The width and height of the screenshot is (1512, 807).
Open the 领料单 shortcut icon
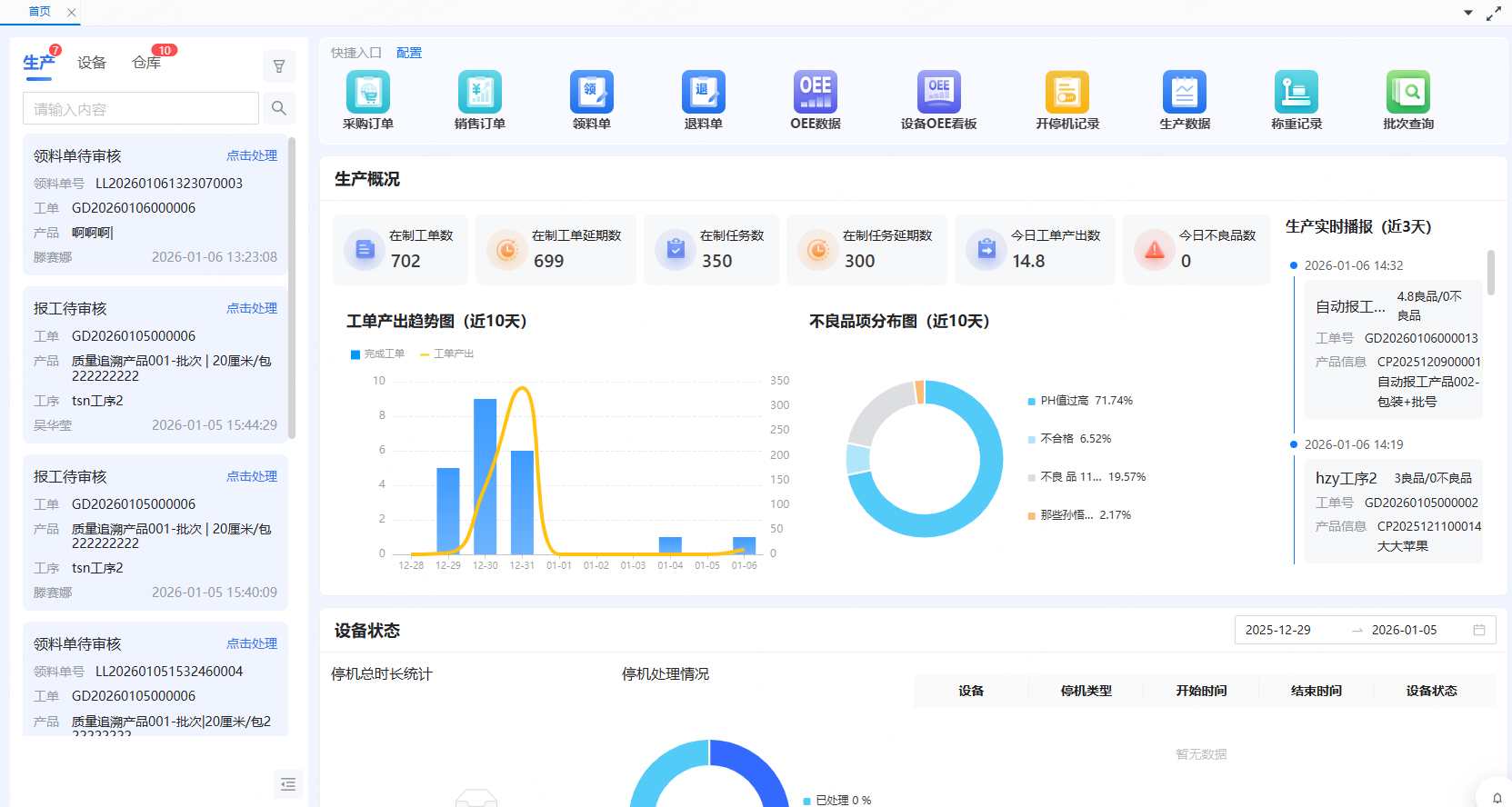point(592,92)
